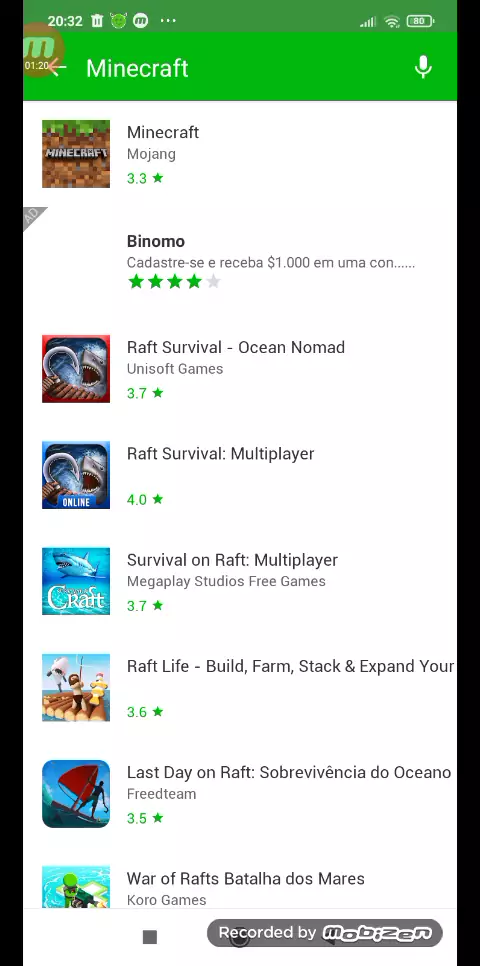Click the Minecraft search field text
480x966 pixels.
(137, 68)
